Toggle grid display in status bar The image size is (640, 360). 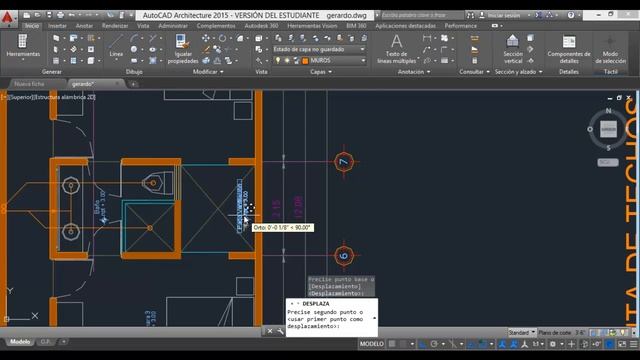tap(392, 344)
